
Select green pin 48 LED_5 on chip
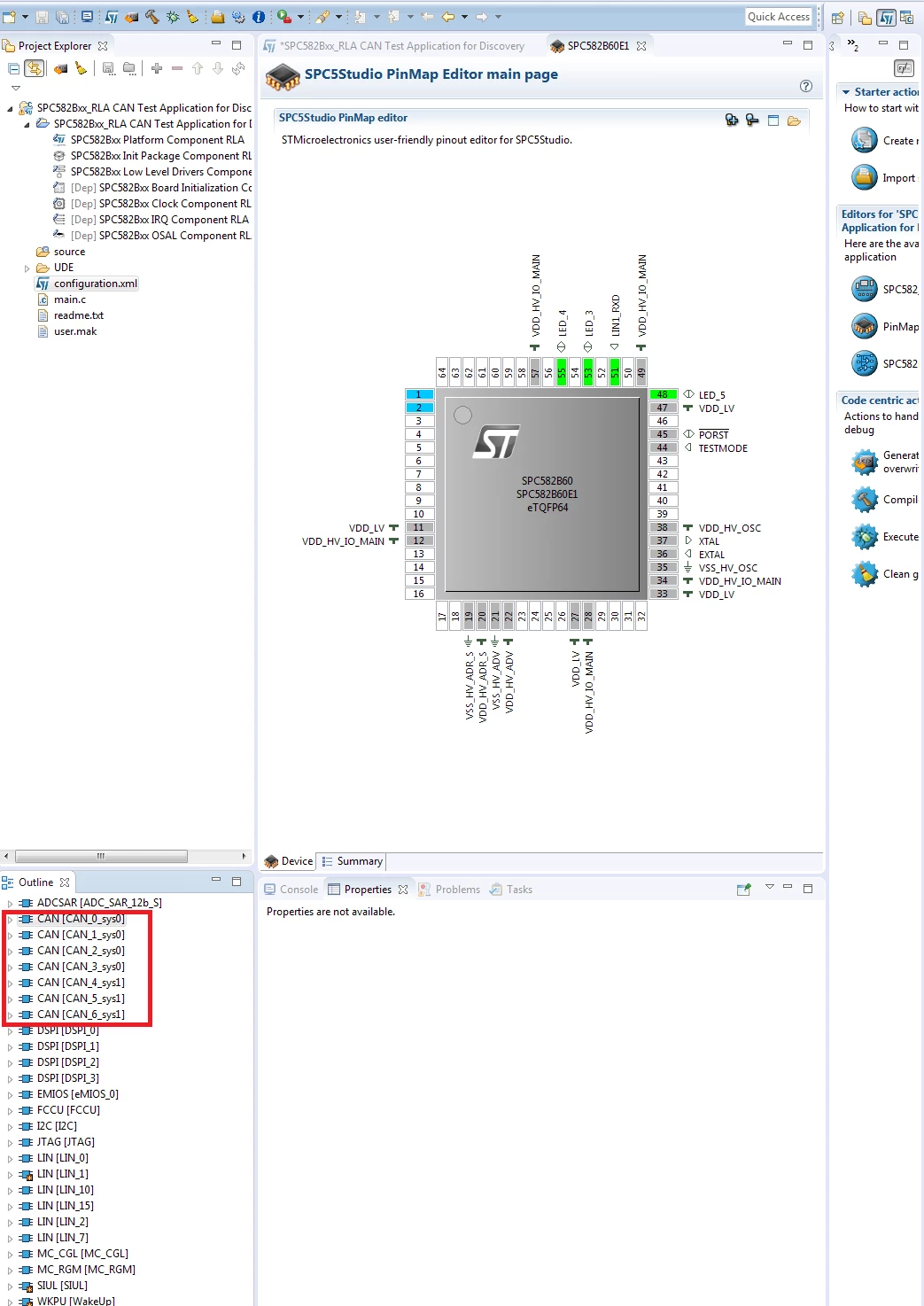point(663,394)
